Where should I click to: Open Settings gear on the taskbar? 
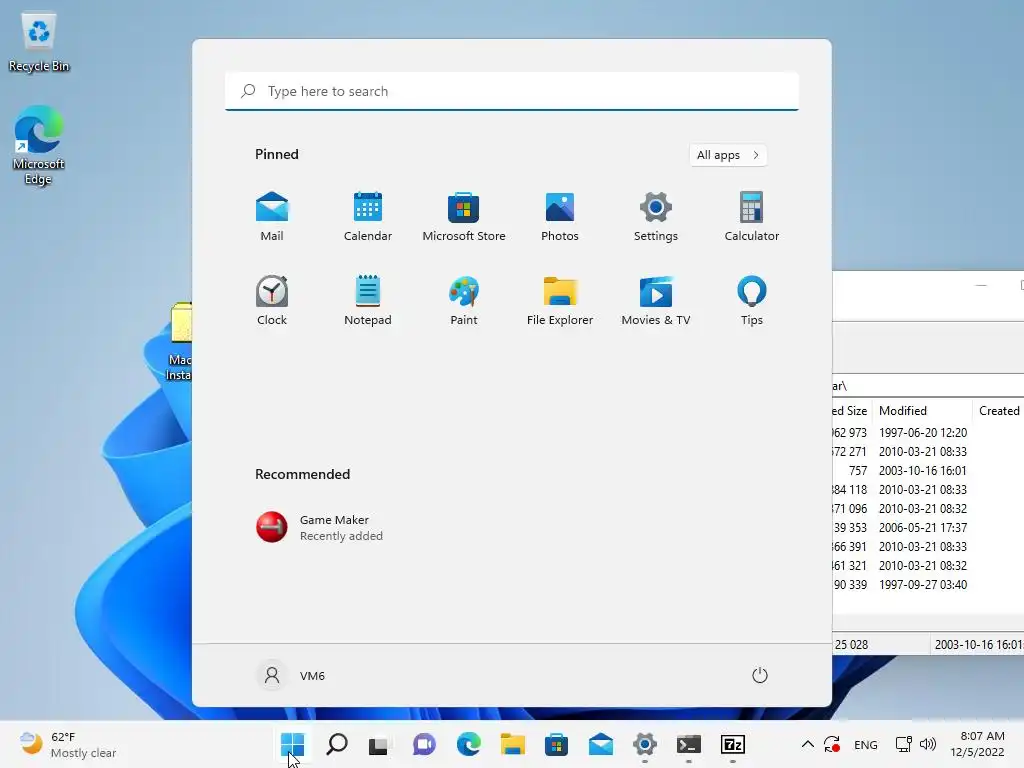(x=645, y=744)
